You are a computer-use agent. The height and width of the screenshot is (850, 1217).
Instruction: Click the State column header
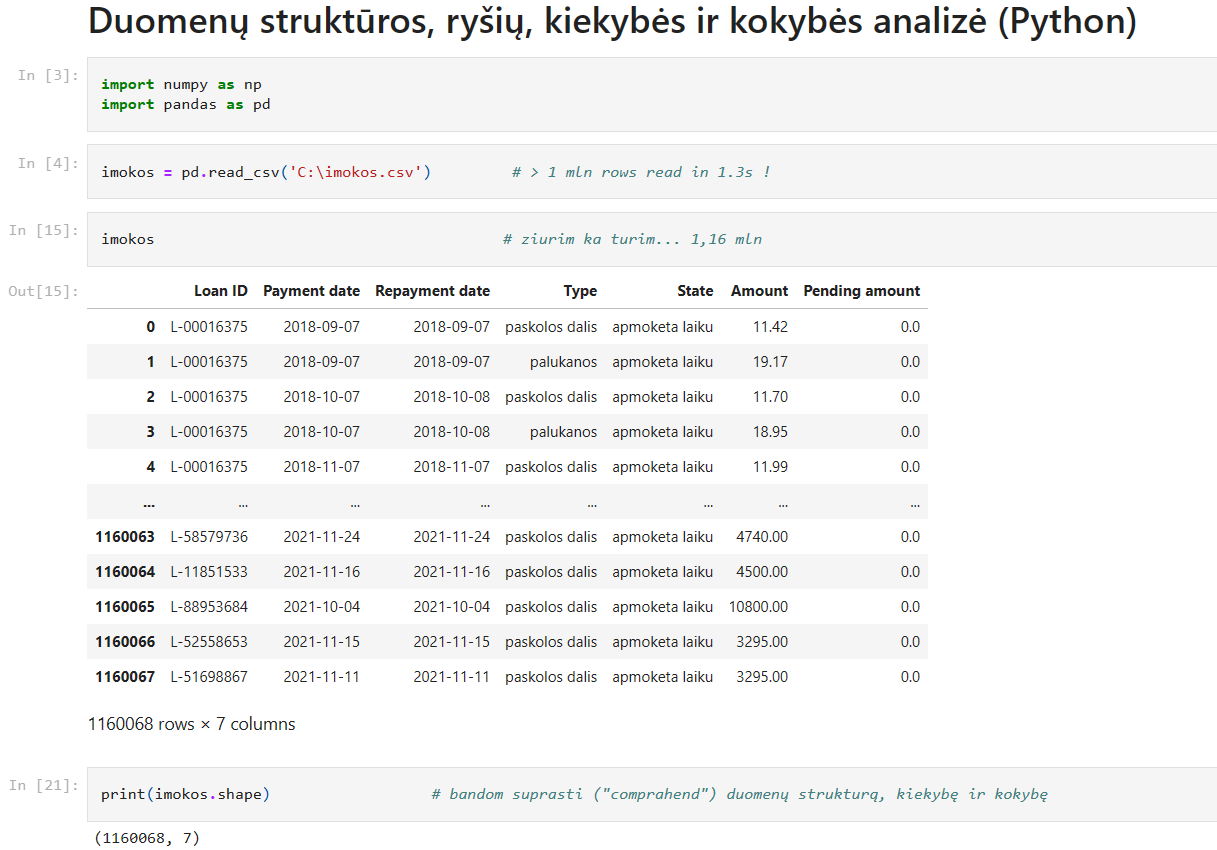(x=695, y=291)
